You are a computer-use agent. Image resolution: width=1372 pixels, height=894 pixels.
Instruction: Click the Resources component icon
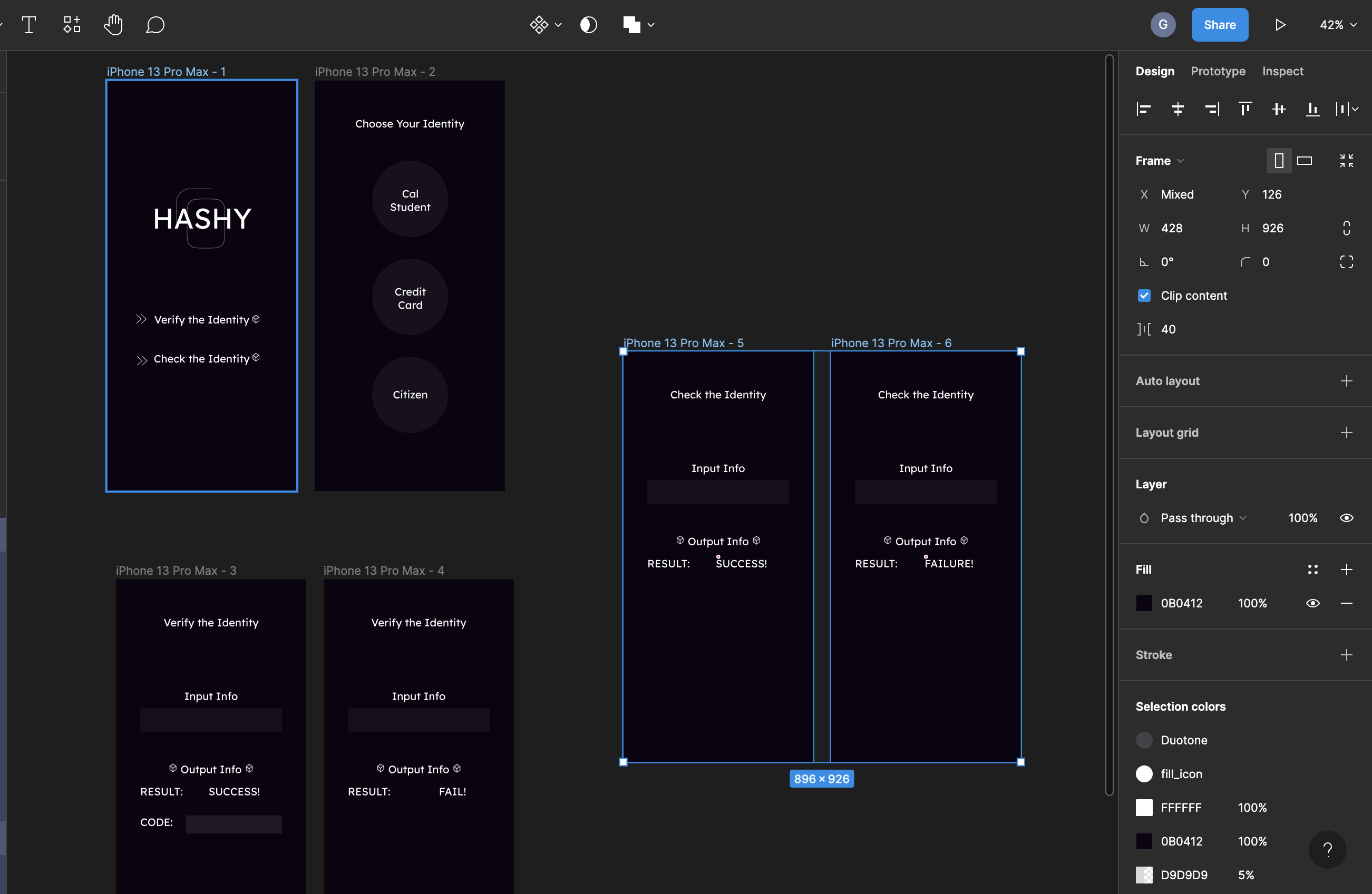(72, 25)
